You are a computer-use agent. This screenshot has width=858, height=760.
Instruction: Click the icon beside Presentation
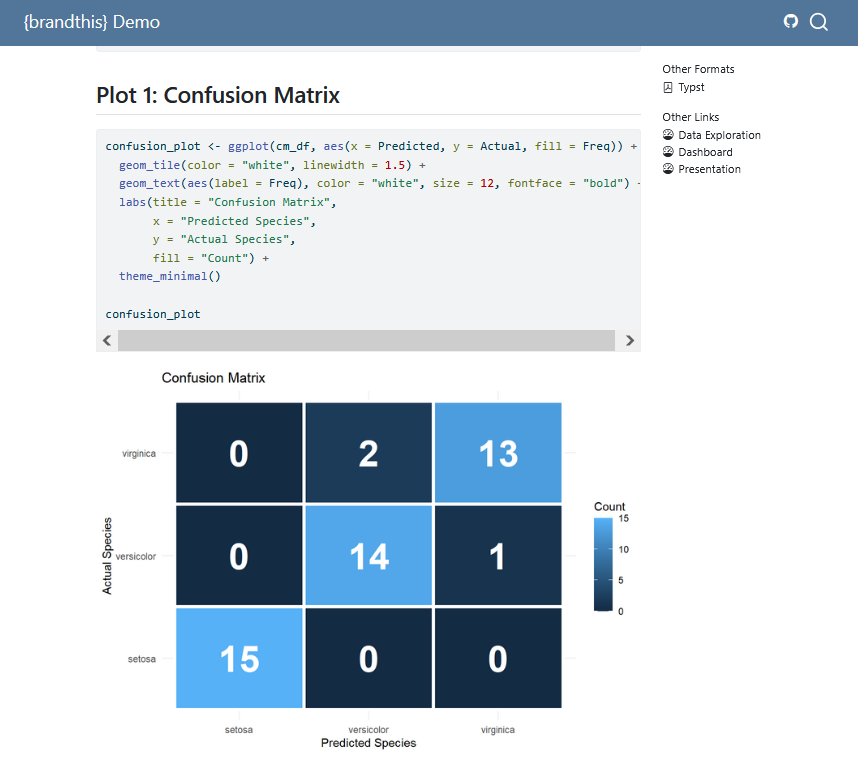668,169
